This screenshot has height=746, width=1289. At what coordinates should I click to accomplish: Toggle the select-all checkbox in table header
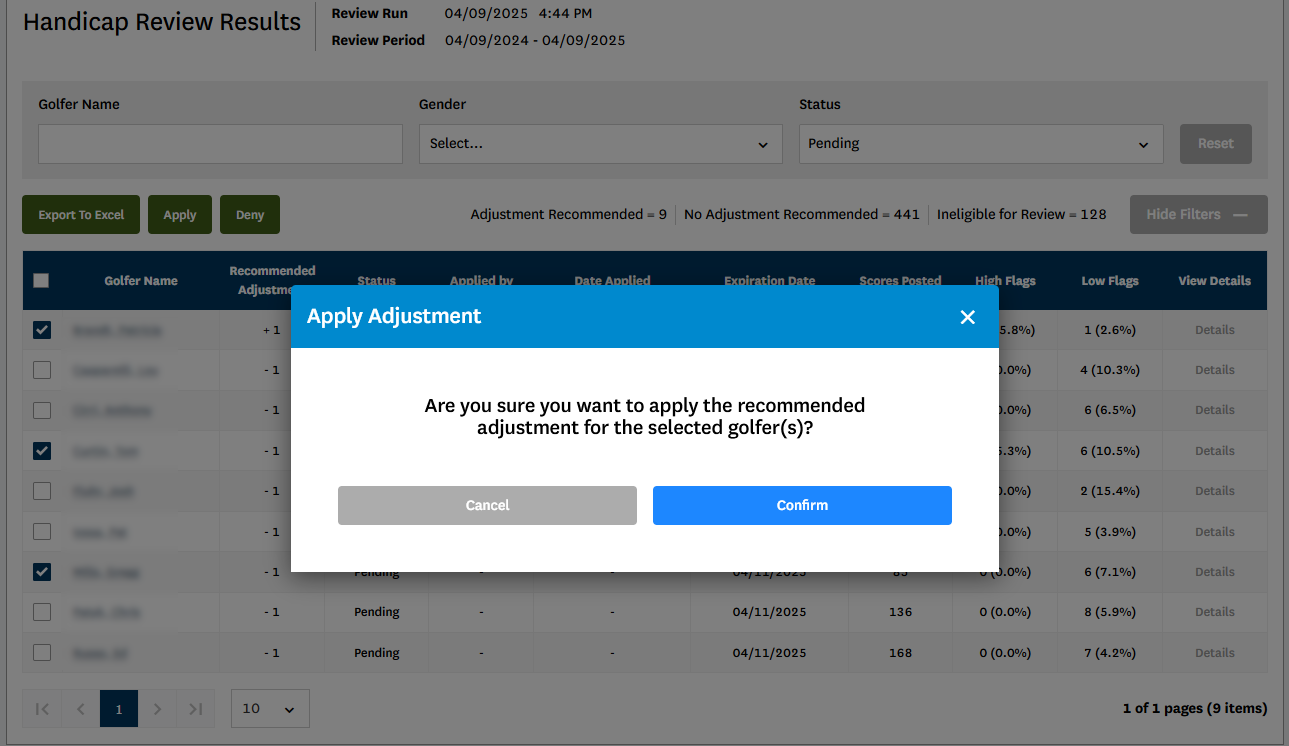coord(41,281)
